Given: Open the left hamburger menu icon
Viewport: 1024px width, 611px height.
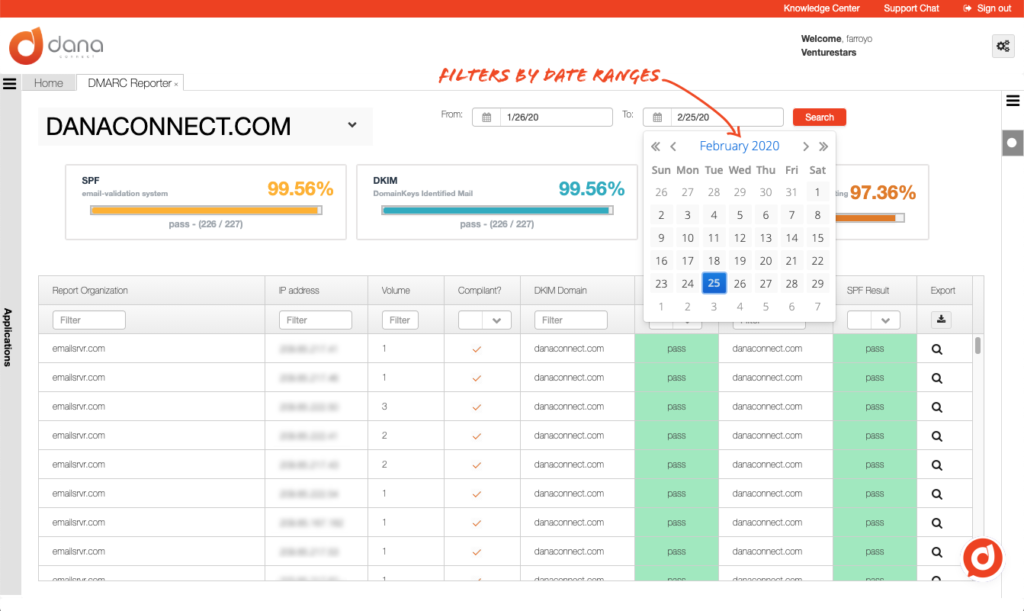Looking at the screenshot, I should point(10,84).
